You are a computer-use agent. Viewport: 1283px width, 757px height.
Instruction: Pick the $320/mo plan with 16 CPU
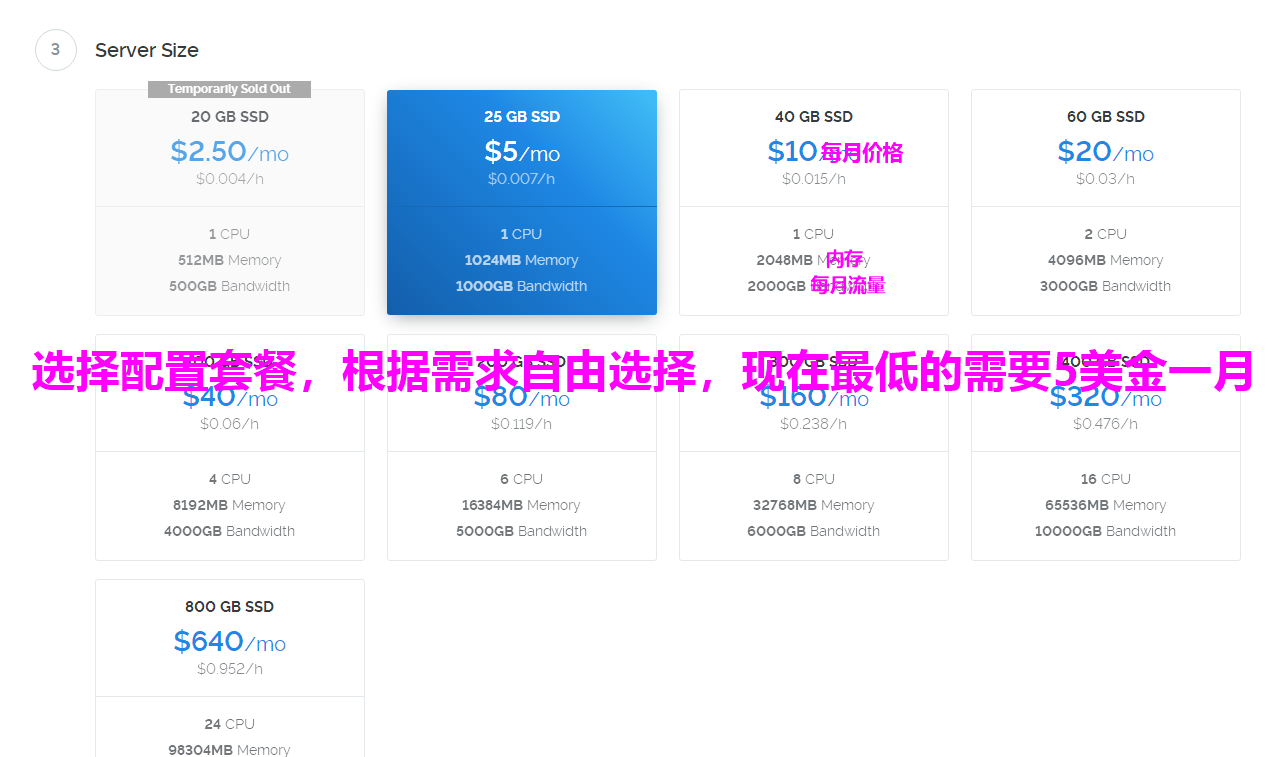click(1106, 447)
